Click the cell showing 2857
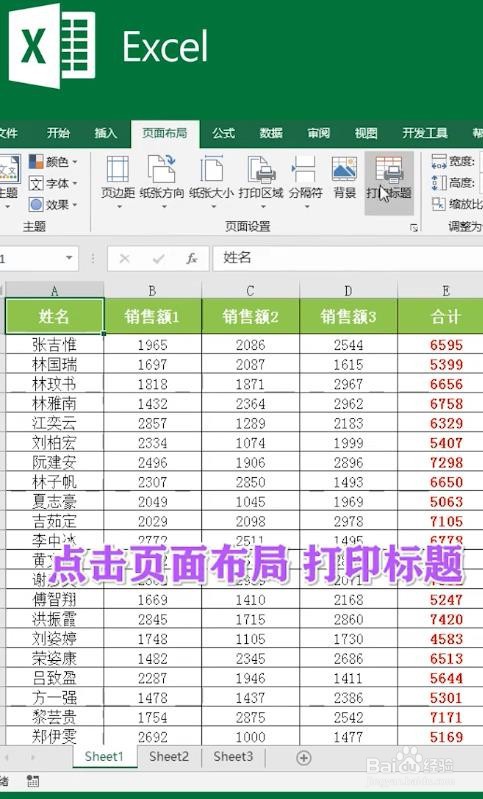This screenshot has height=799, width=483. tap(152, 423)
